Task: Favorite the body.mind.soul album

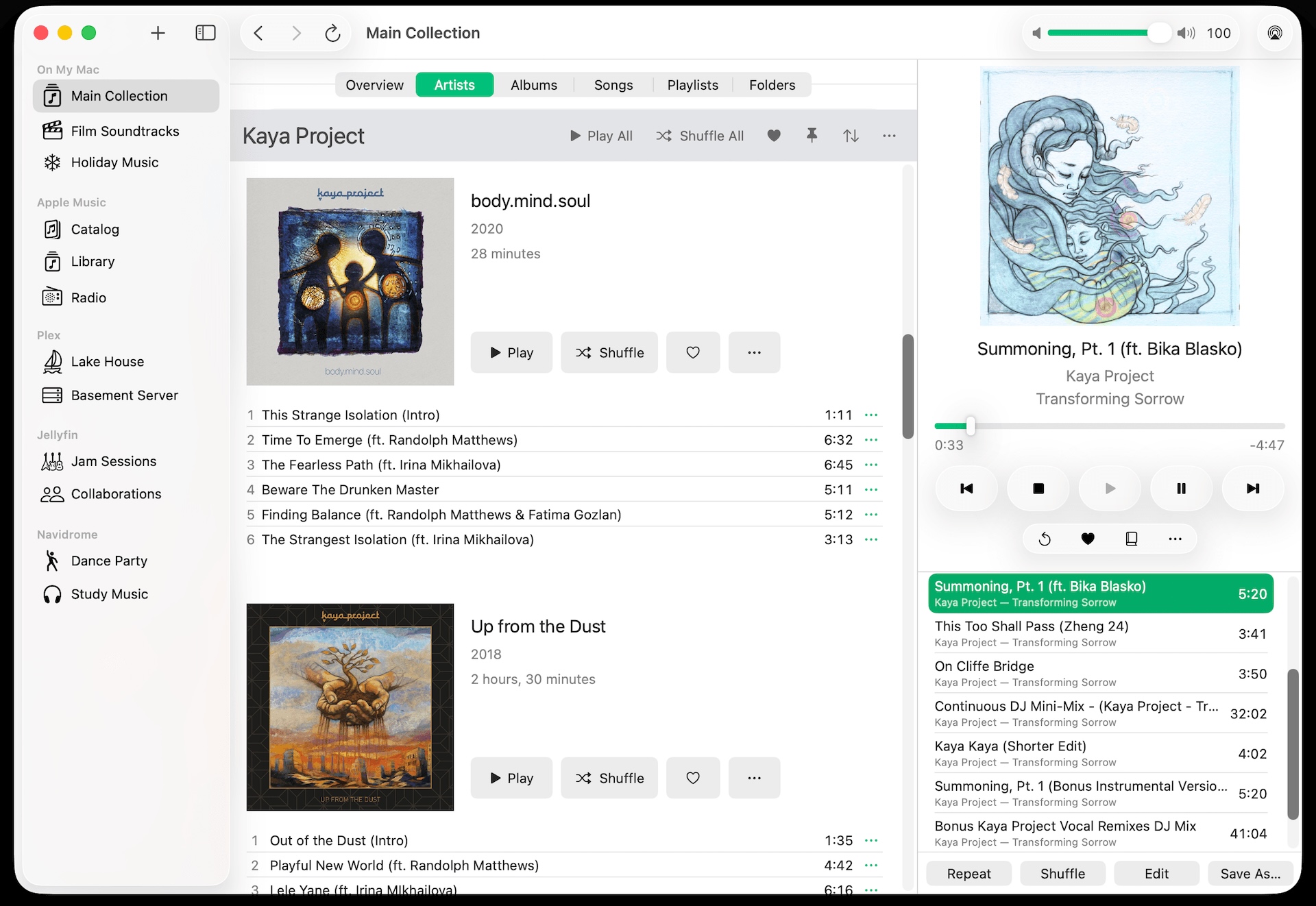Action: pyautogui.click(x=693, y=352)
